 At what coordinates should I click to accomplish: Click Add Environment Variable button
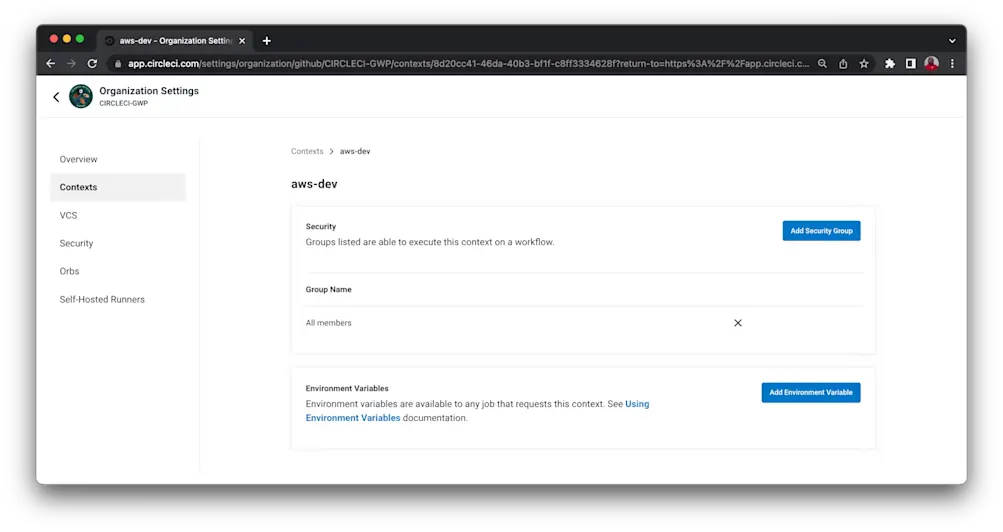pos(810,393)
